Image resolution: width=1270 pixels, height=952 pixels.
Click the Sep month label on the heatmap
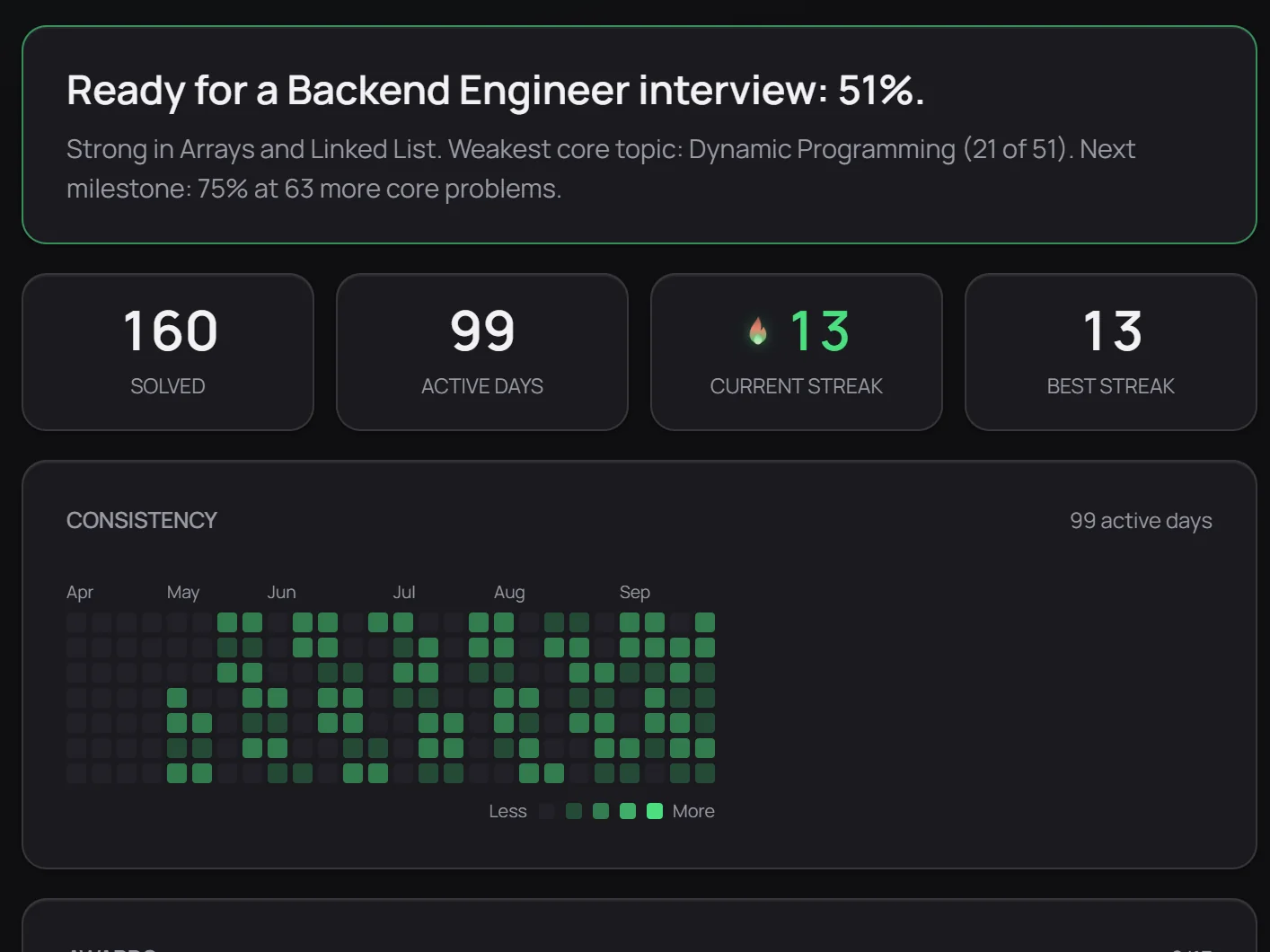635,593
